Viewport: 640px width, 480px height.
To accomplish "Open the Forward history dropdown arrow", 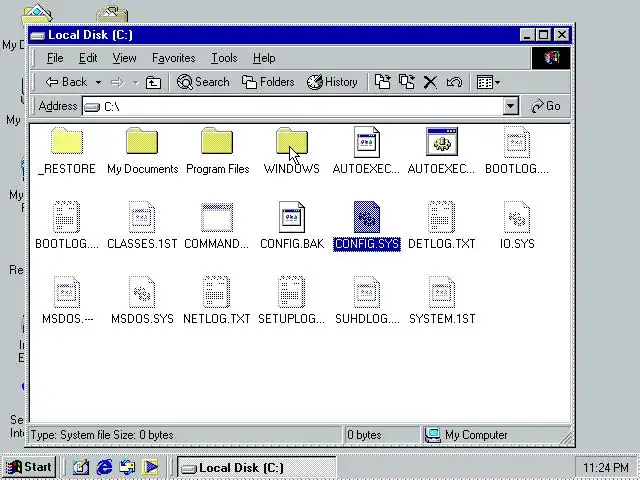I will (x=135, y=83).
